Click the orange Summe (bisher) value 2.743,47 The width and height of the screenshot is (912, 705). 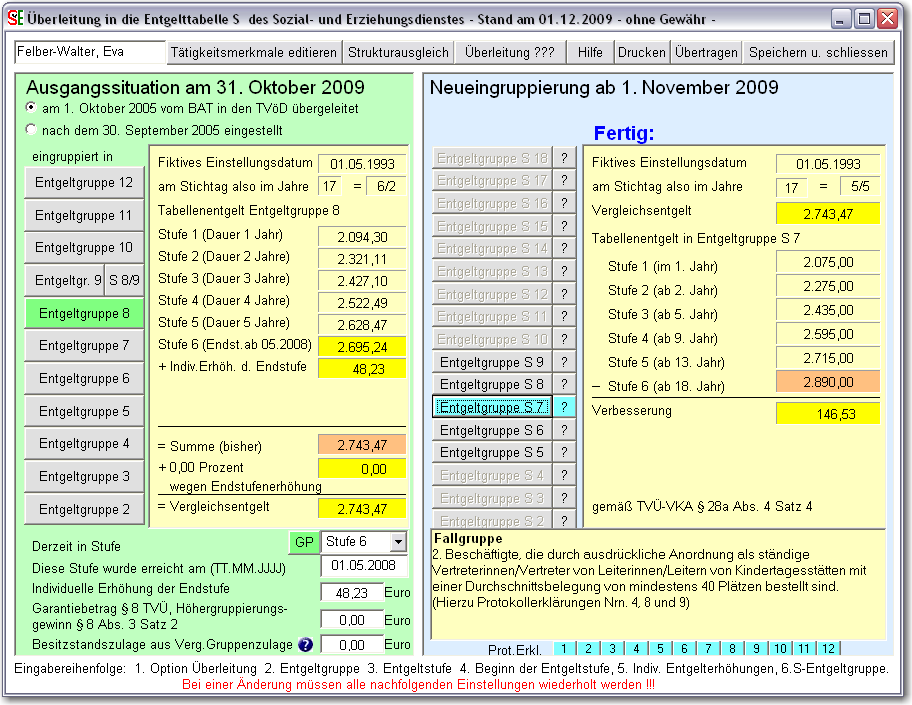coord(362,445)
